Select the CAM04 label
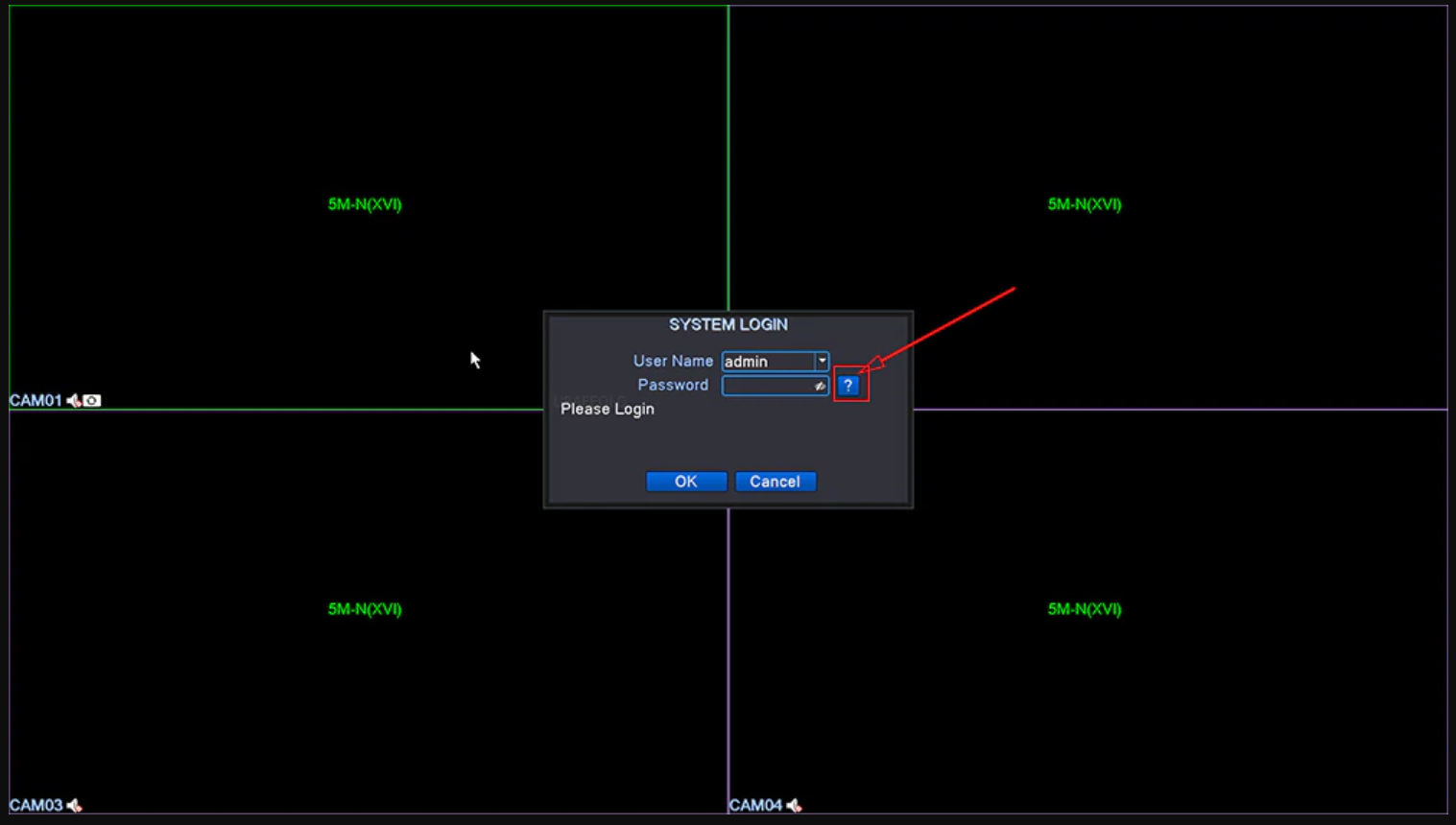Image resolution: width=1456 pixels, height=825 pixels. click(x=755, y=806)
